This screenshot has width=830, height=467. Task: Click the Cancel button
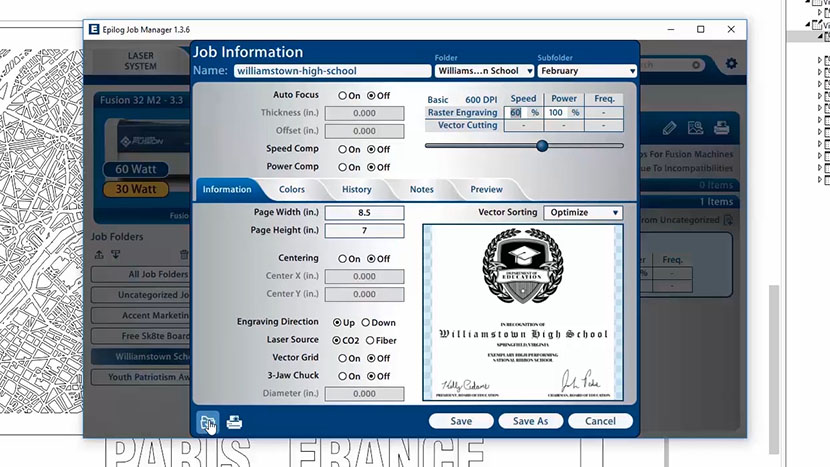600,421
